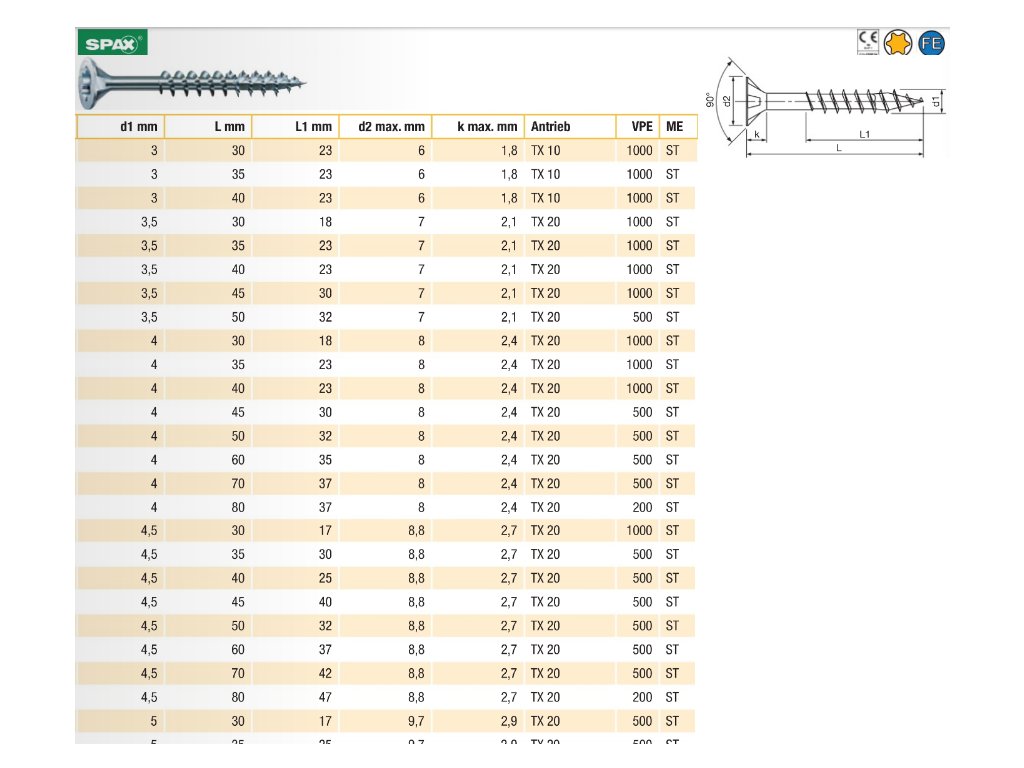Click the d2 label in the drawing
The width and height of the screenshot is (1024, 768).
[728, 101]
